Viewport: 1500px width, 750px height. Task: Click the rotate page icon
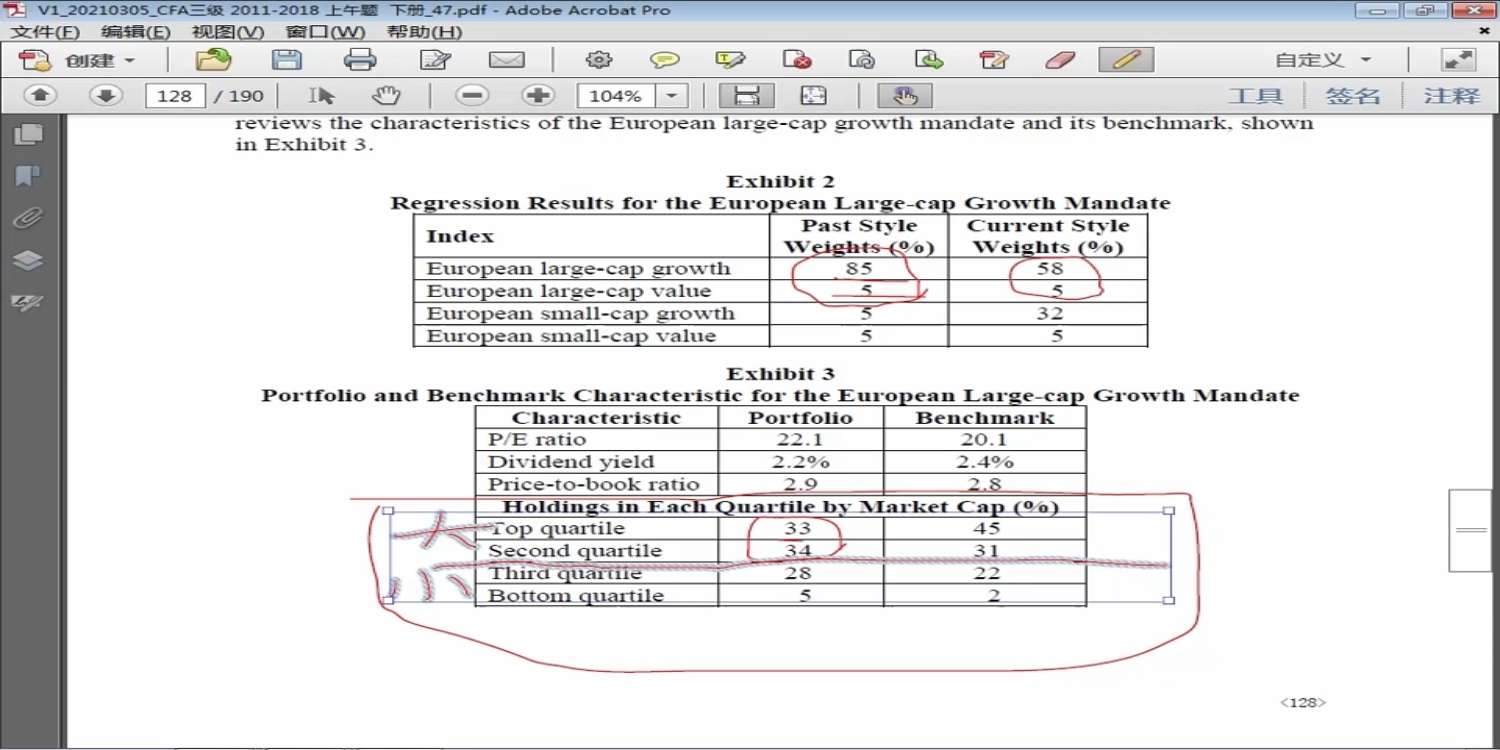tap(862, 60)
